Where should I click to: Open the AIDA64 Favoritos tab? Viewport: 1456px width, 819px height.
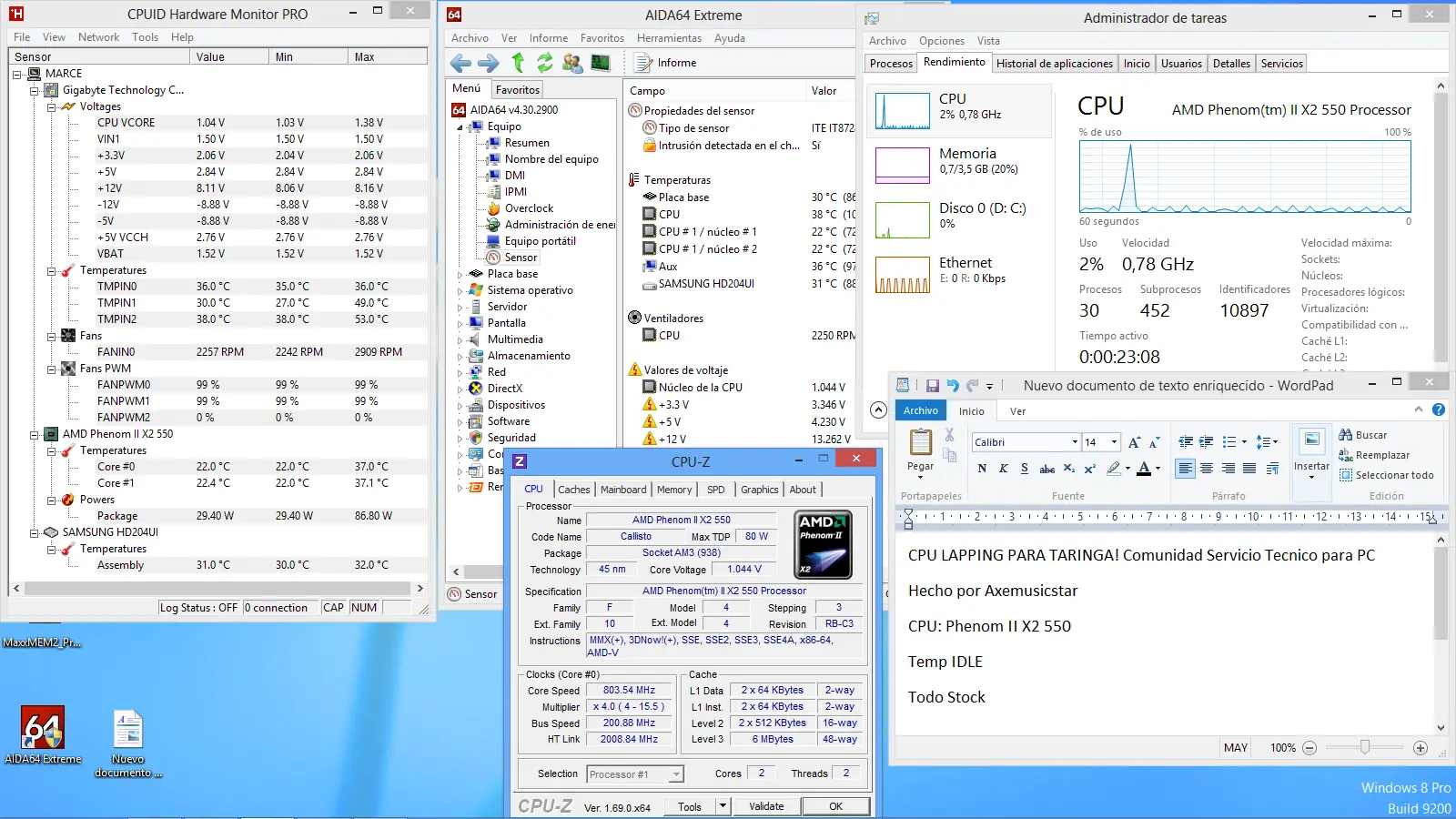point(518,90)
